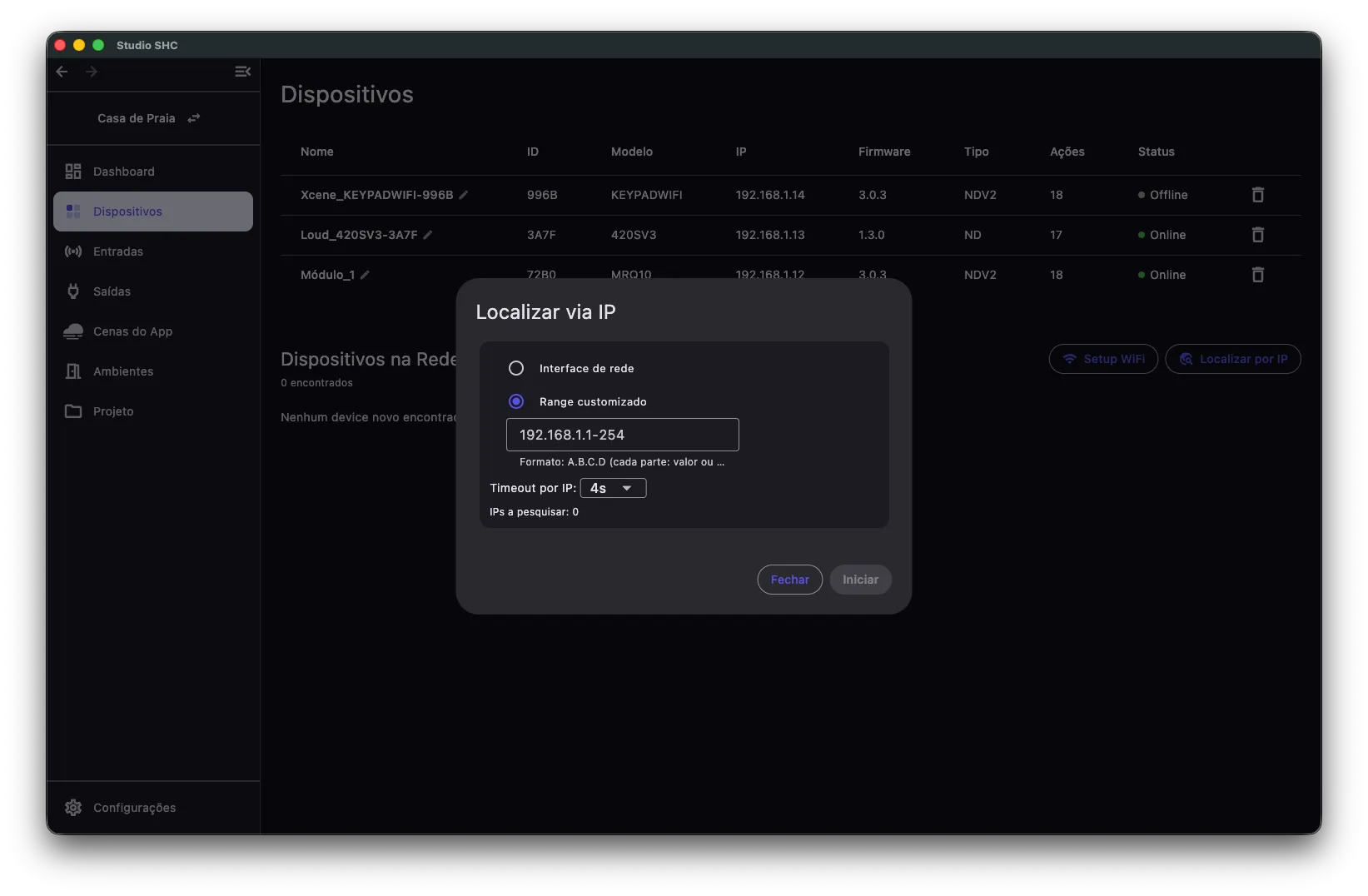Click the Modelo column header
The width and height of the screenshot is (1368, 896).
632,152
